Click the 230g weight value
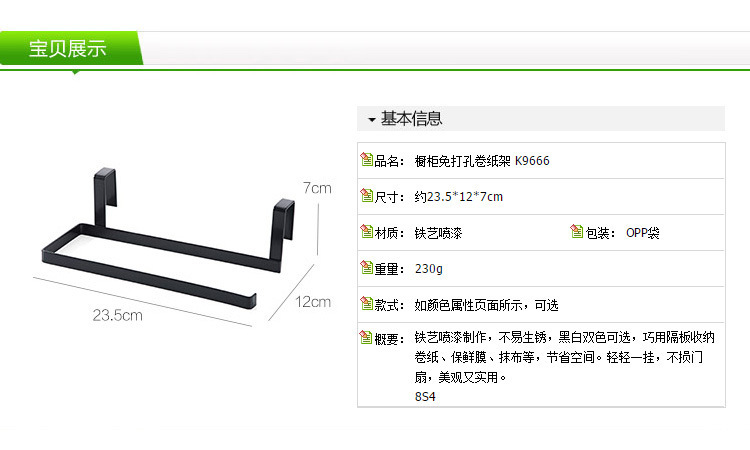 point(429,269)
